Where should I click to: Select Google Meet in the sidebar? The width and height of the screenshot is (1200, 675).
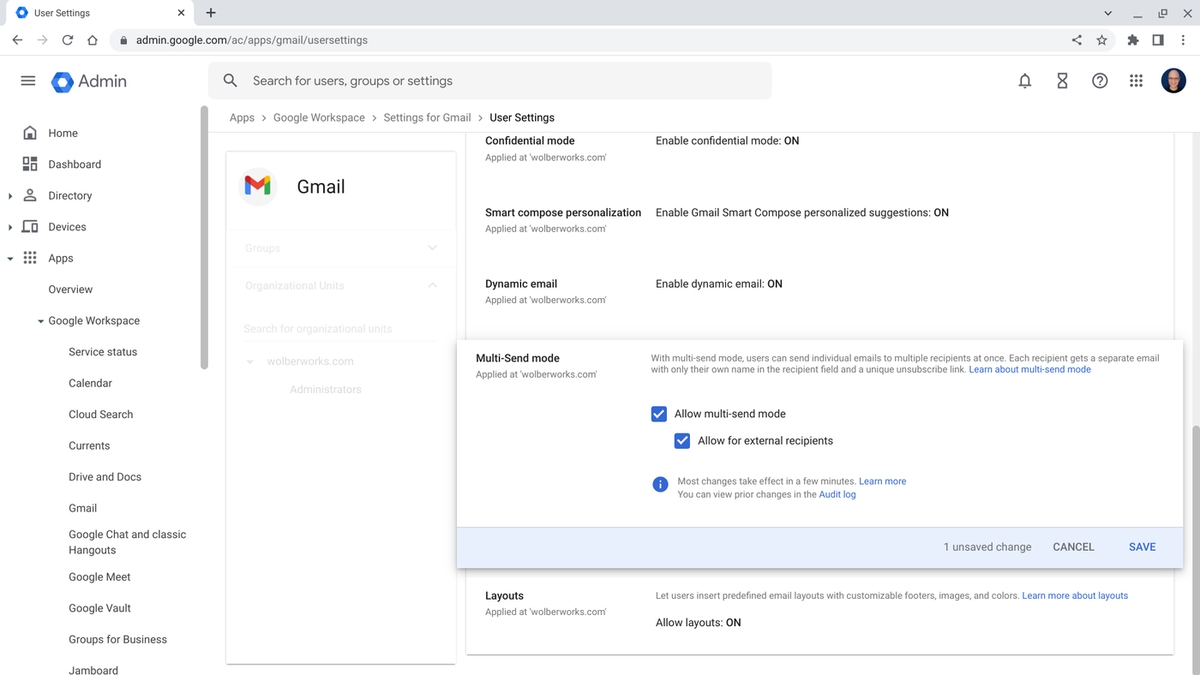tap(99, 576)
